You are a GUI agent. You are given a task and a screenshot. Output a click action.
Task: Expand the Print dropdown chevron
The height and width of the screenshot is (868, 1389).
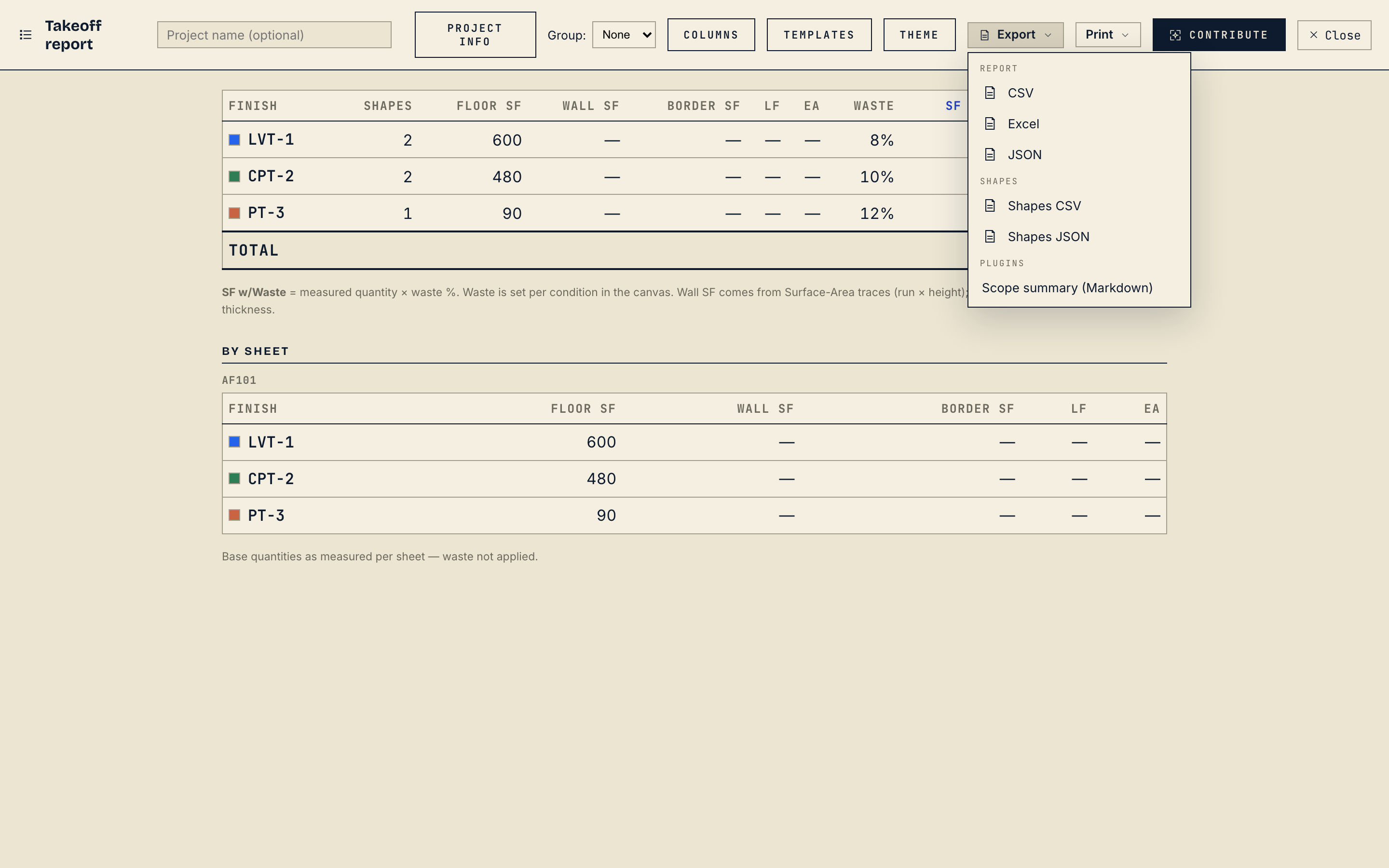click(1125, 35)
